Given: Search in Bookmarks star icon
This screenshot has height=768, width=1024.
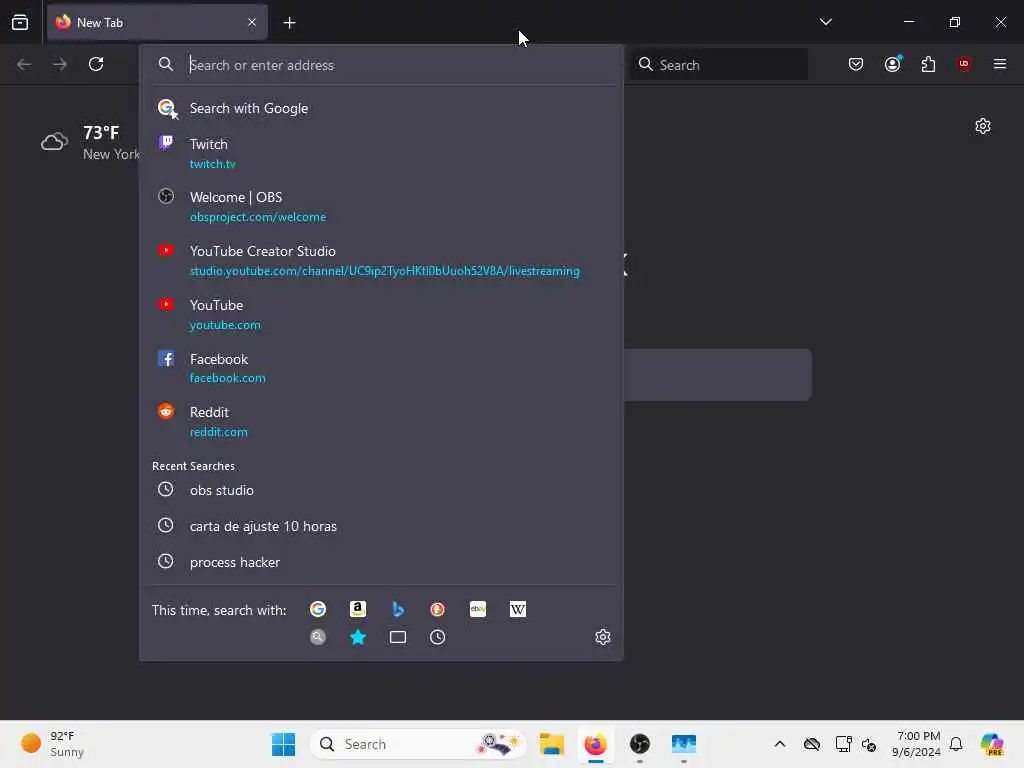Looking at the screenshot, I should click(x=358, y=637).
